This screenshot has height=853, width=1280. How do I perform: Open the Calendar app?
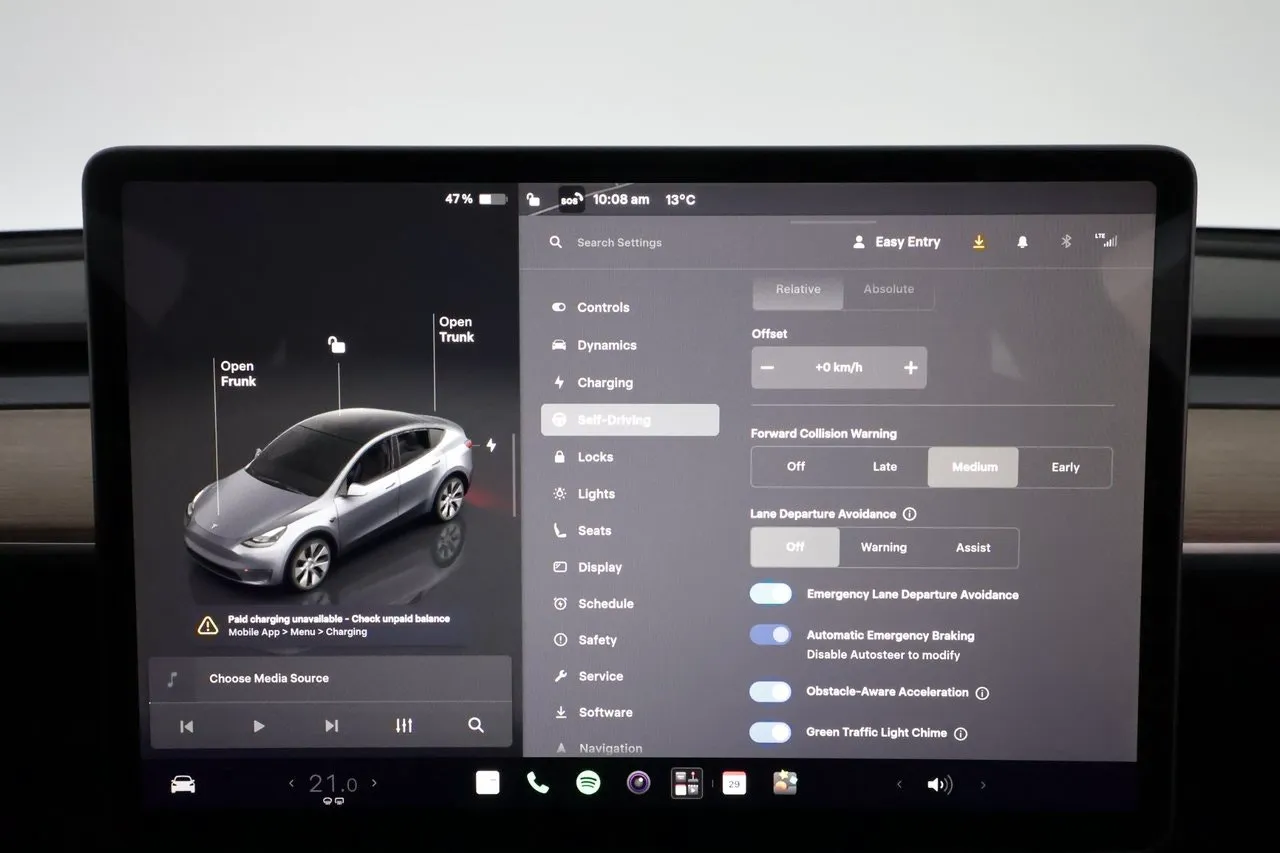tap(734, 783)
